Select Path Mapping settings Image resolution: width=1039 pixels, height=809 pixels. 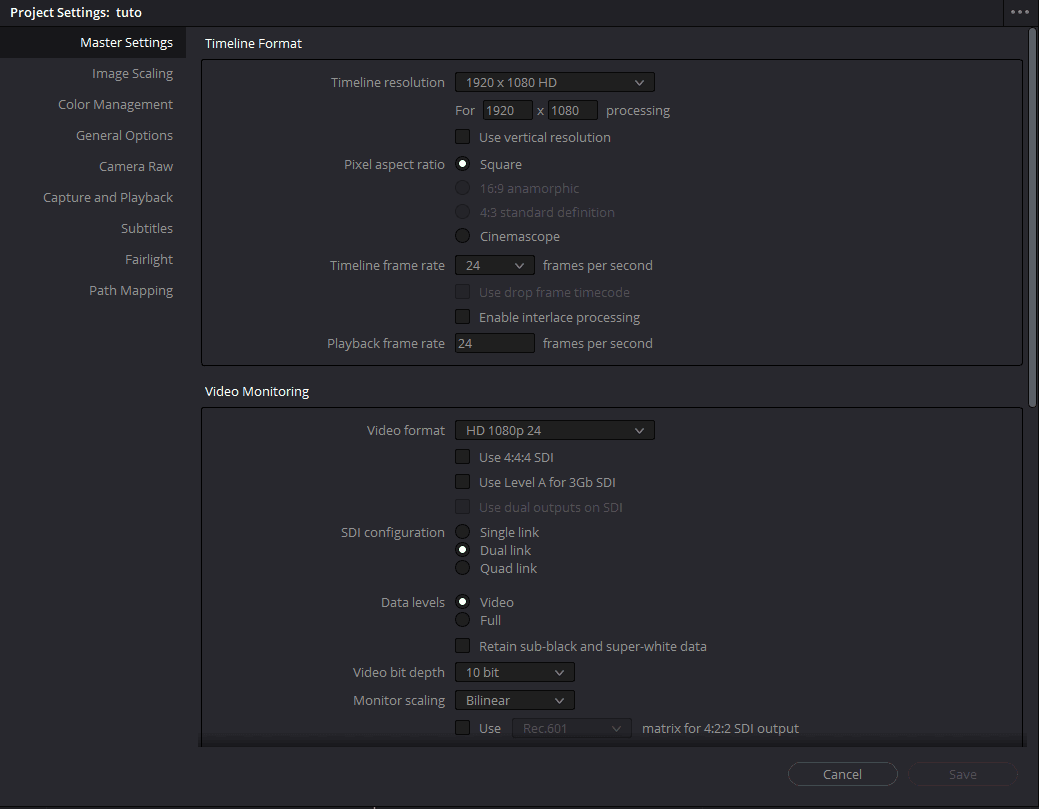point(131,290)
